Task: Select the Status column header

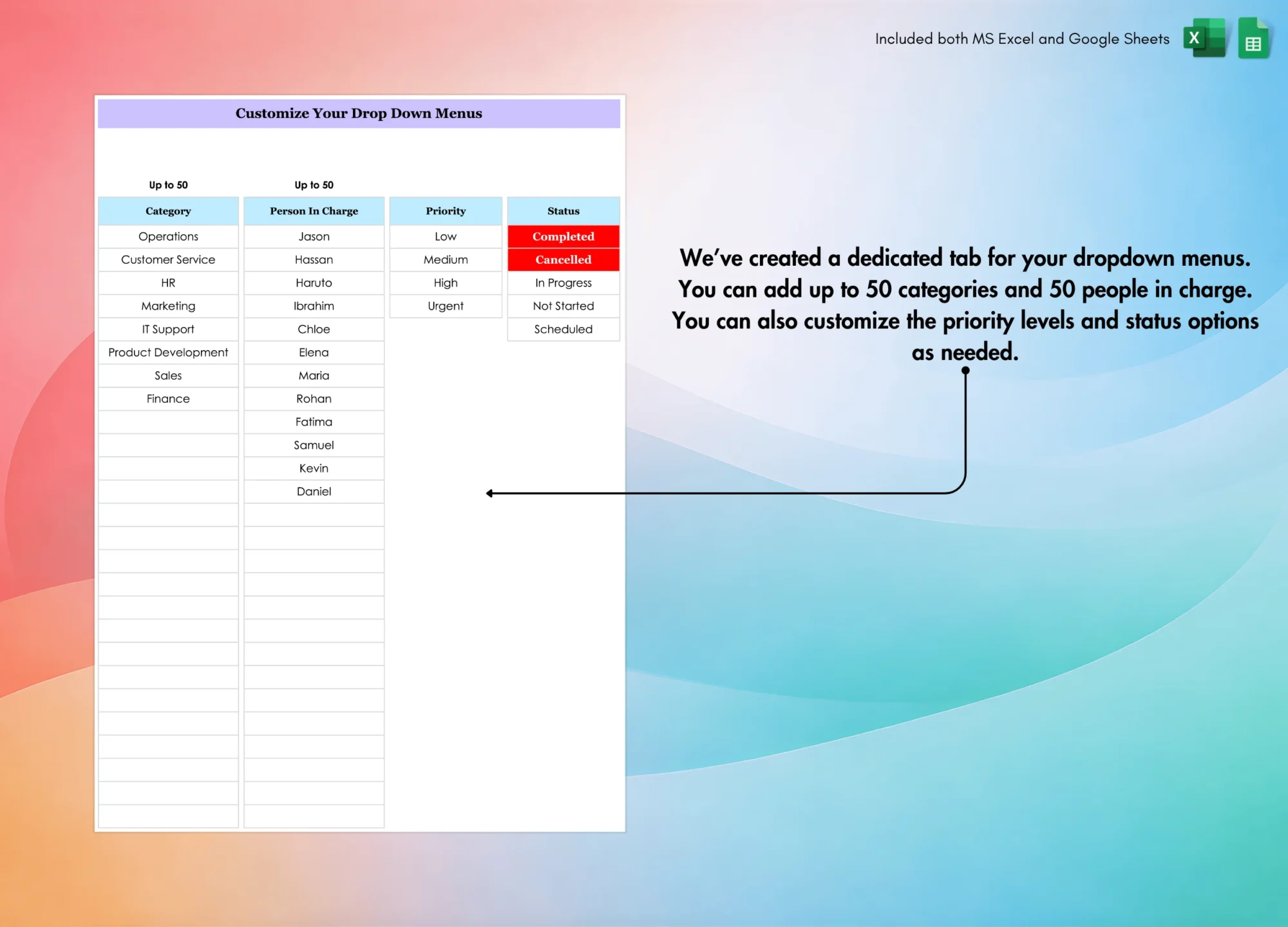Action: coord(563,211)
